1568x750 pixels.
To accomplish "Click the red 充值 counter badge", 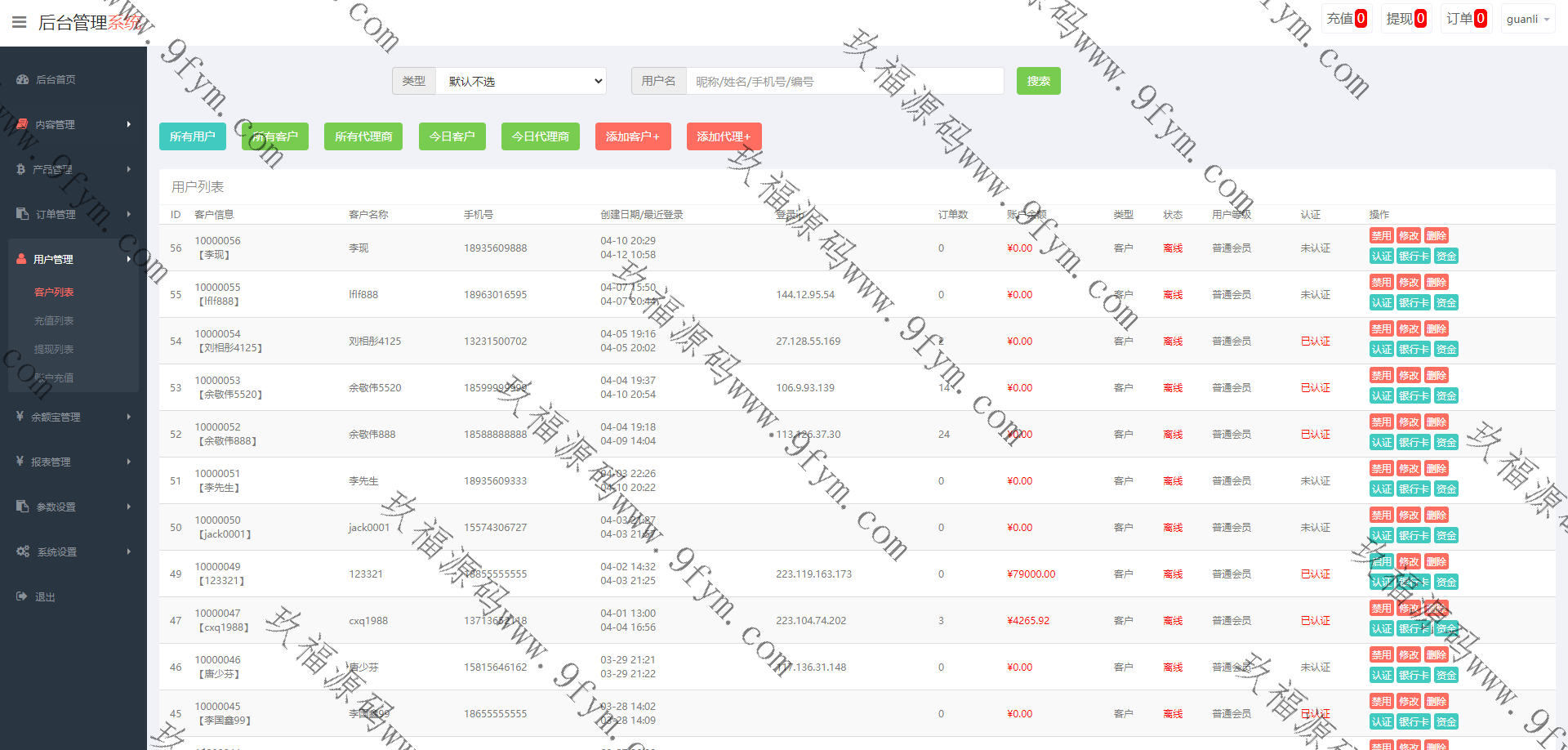I will coord(1361,19).
